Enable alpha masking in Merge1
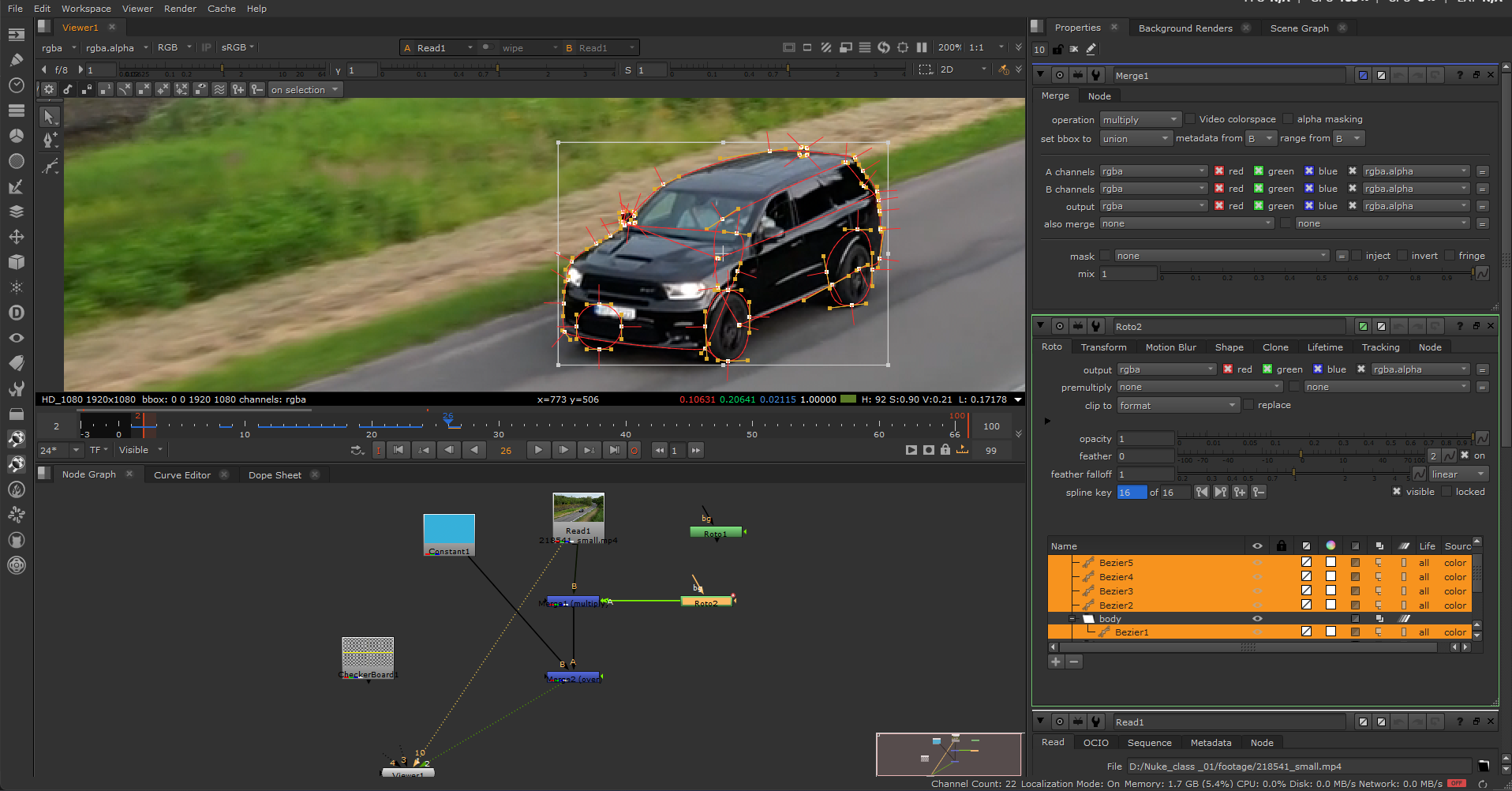Image resolution: width=1512 pixels, height=791 pixels. pyautogui.click(x=1287, y=118)
